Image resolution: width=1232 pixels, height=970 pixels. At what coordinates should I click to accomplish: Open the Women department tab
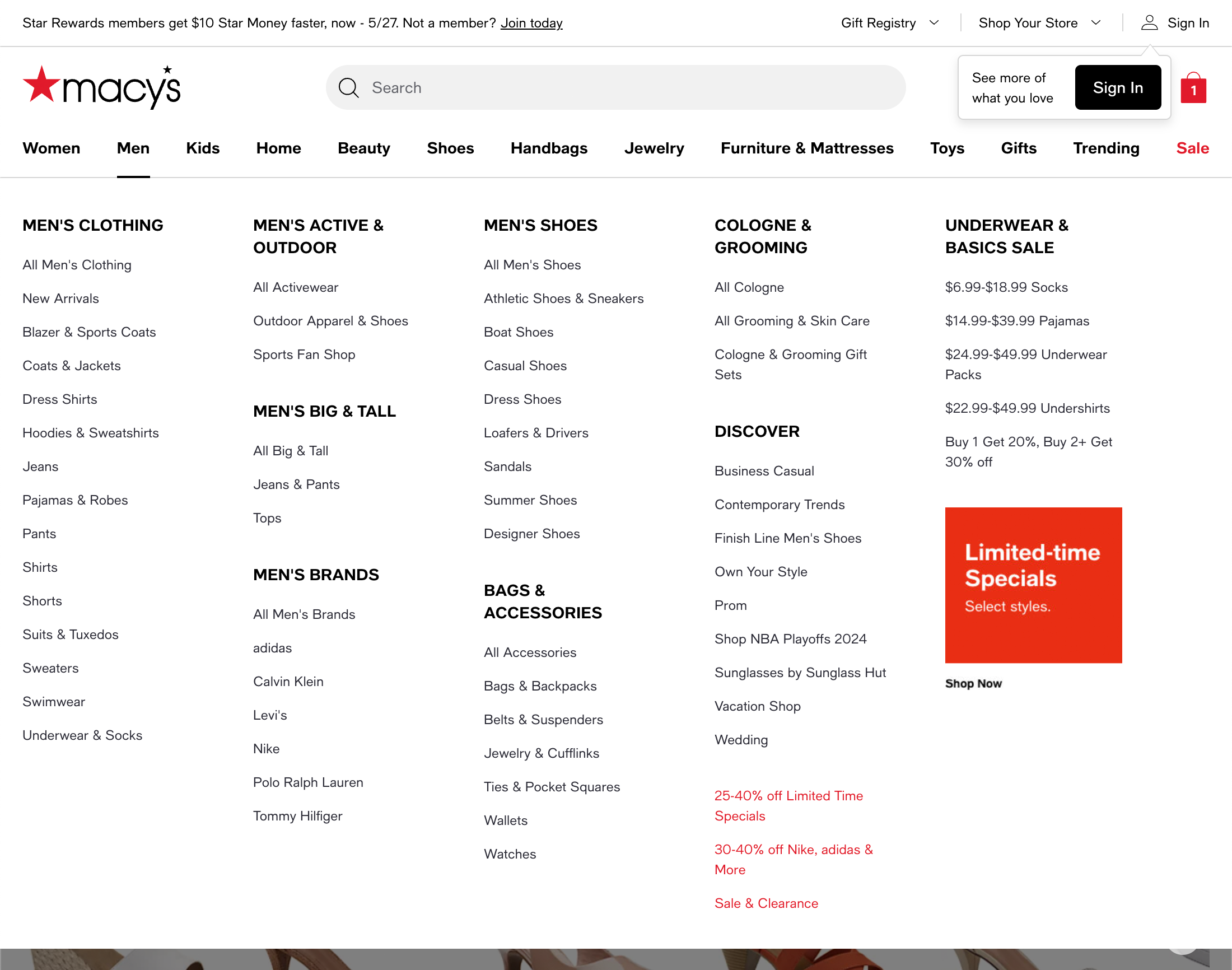point(52,148)
